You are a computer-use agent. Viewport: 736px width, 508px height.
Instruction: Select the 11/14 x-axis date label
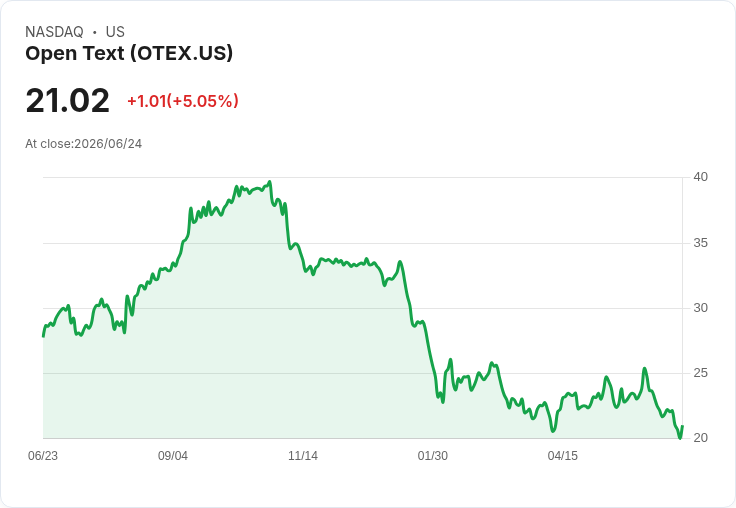pyautogui.click(x=303, y=456)
